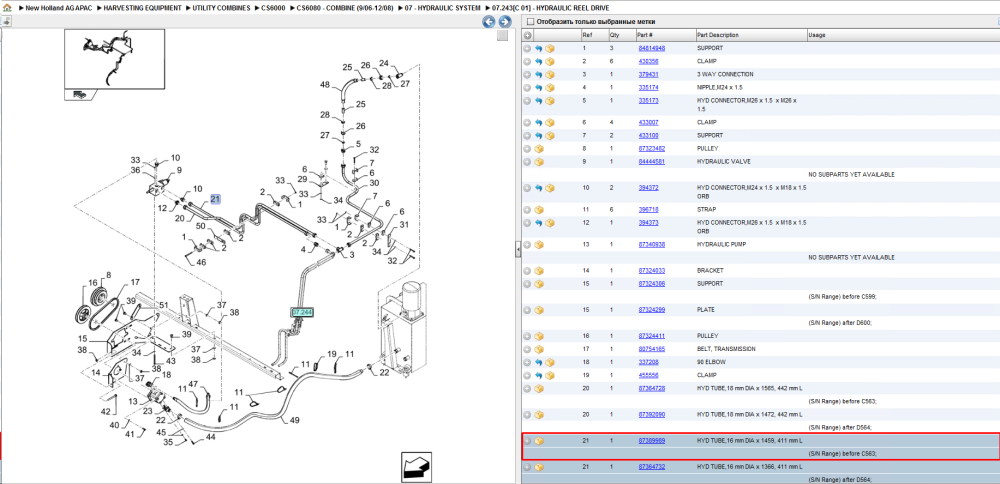Select PULLEY 87324411 description text
The height and width of the screenshot is (484, 1000).
pos(707,336)
